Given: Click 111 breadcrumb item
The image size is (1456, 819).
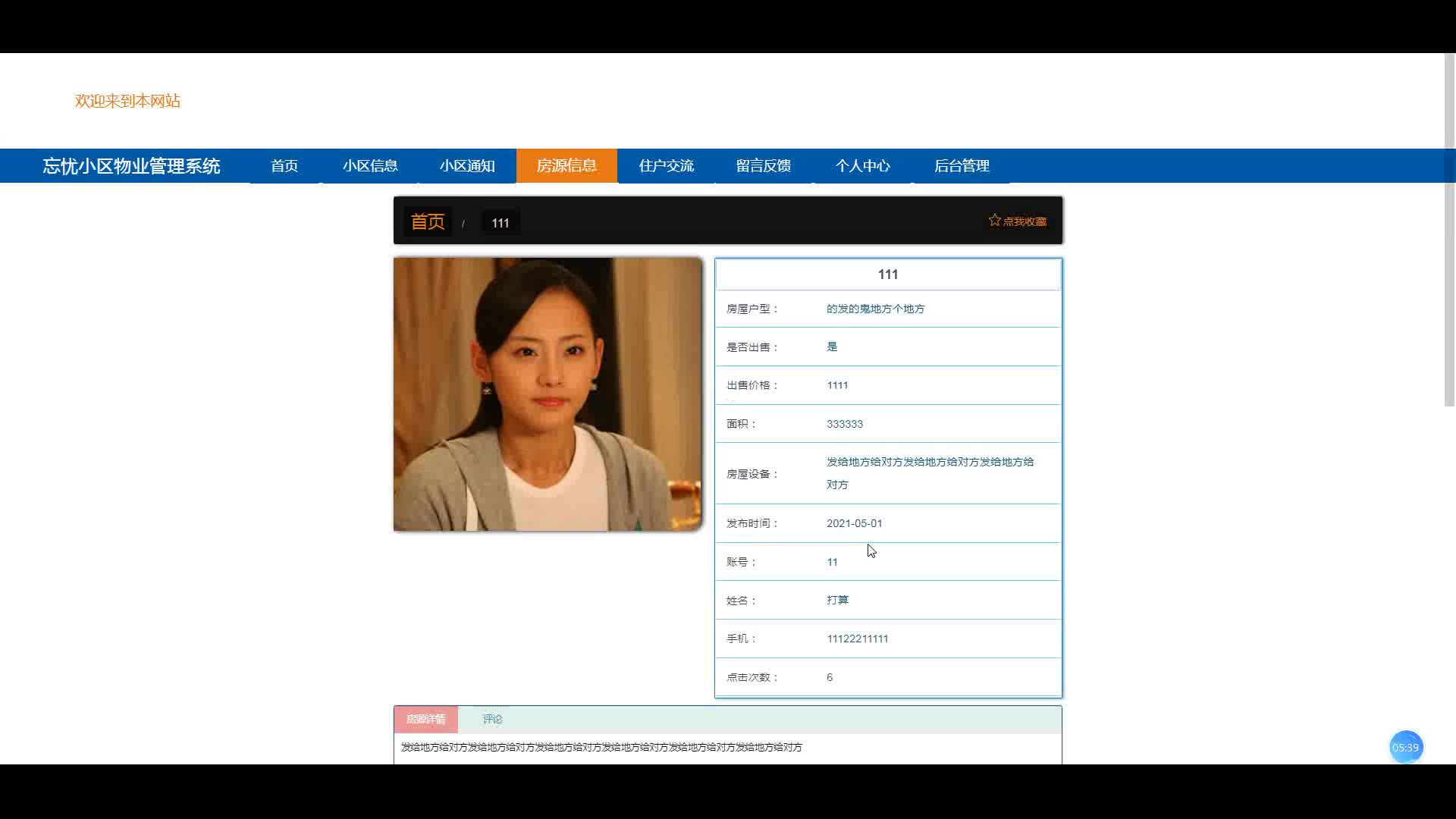Looking at the screenshot, I should coord(500,223).
